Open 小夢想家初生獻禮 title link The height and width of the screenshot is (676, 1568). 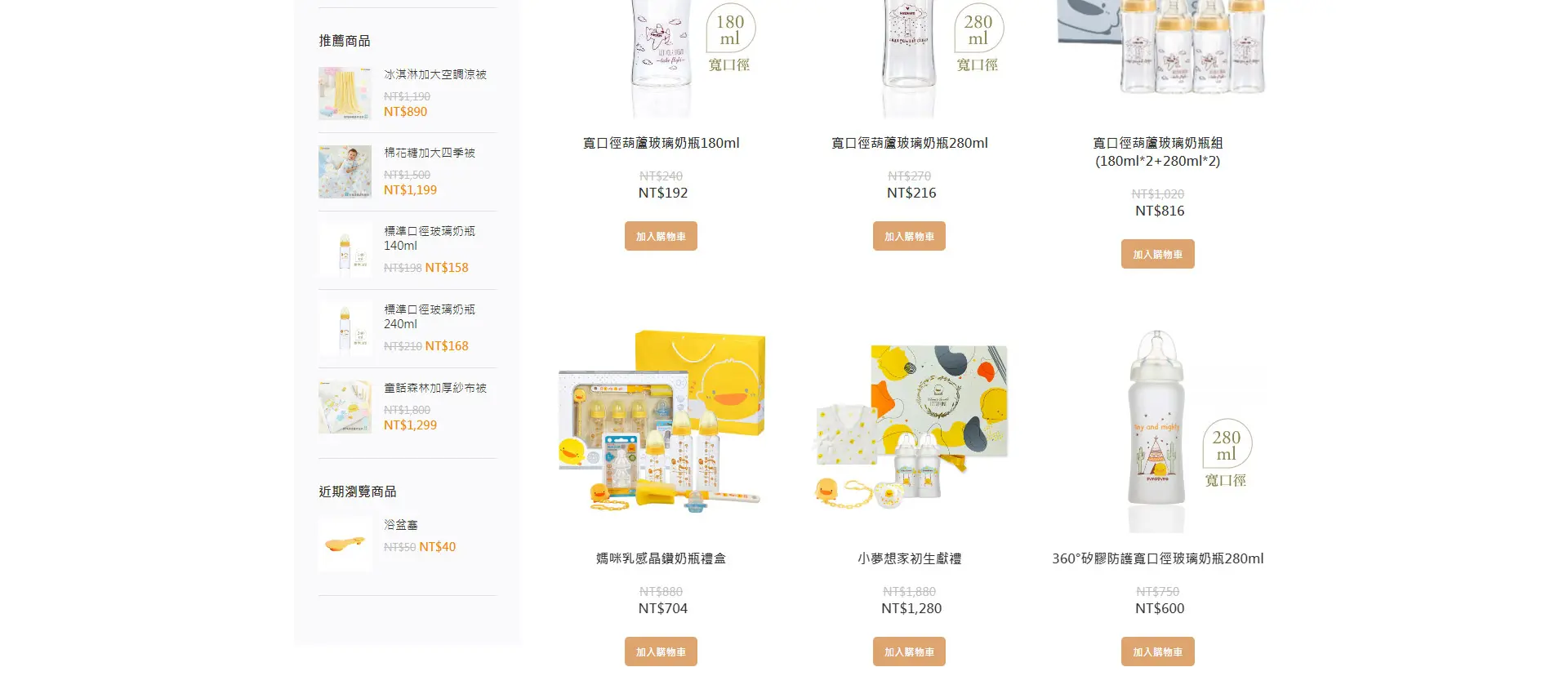(x=909, y=558)
